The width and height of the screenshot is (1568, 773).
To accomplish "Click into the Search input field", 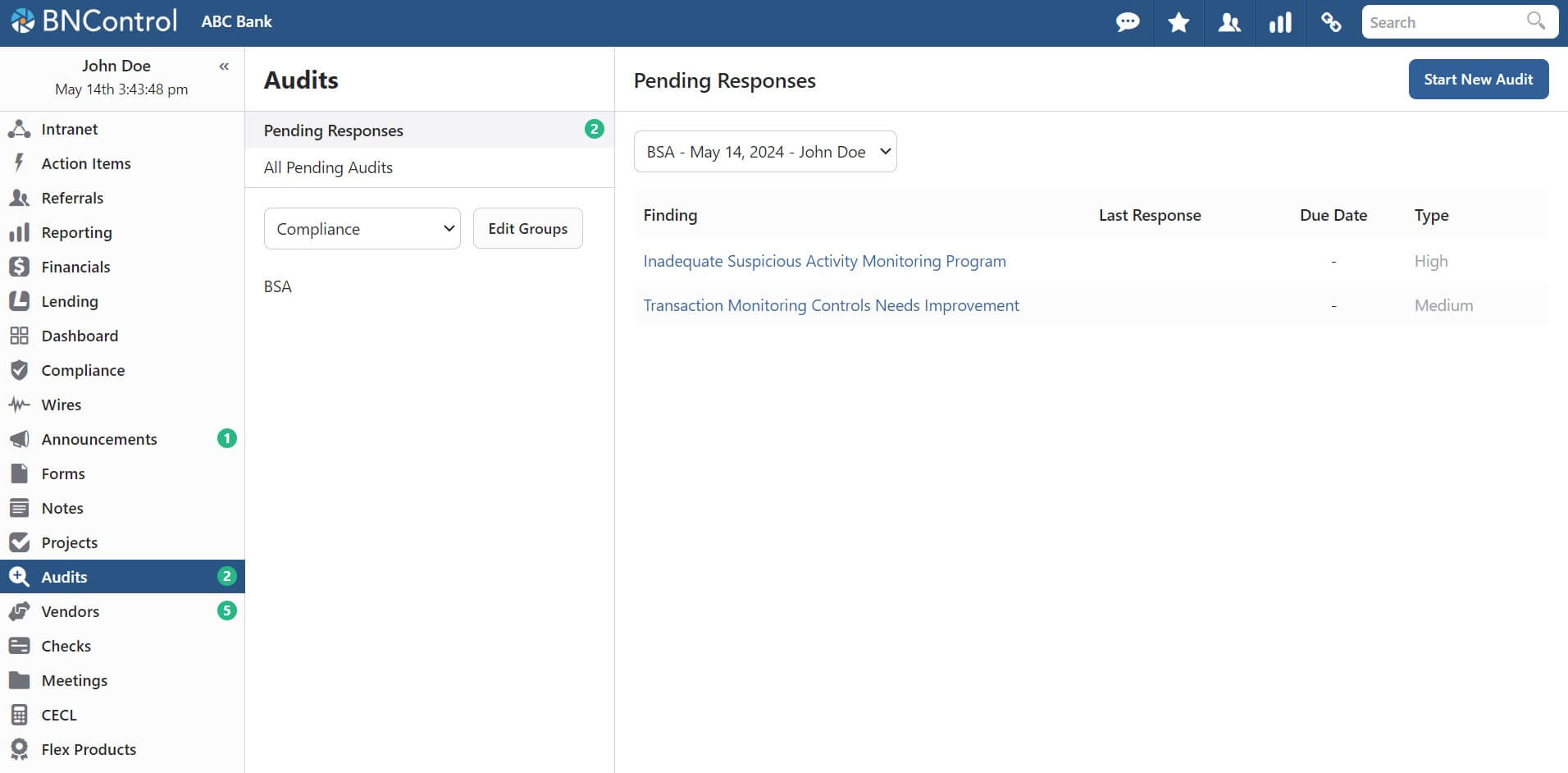I will (x=1442, y=22).
